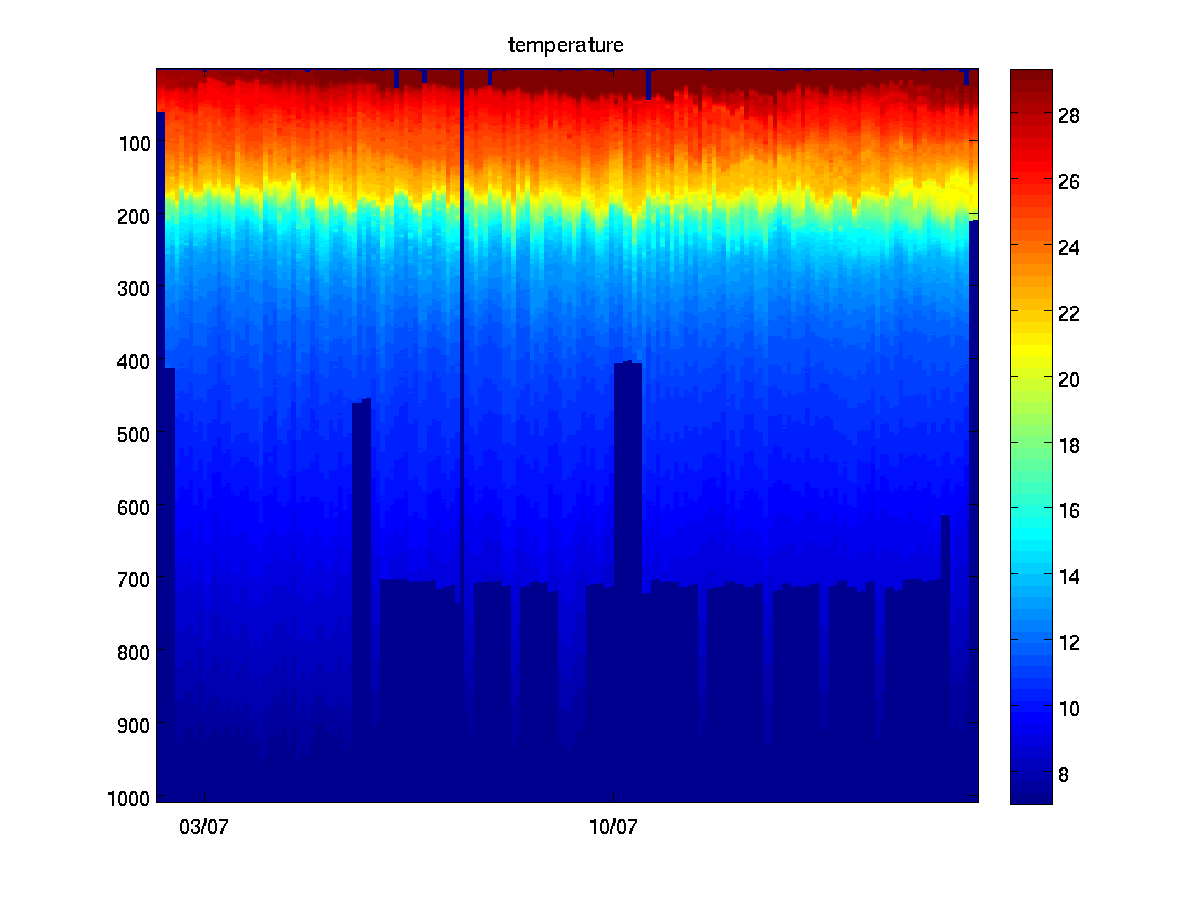Click colorbar value label 8

pyautogui.click(x=1064, y=773)
